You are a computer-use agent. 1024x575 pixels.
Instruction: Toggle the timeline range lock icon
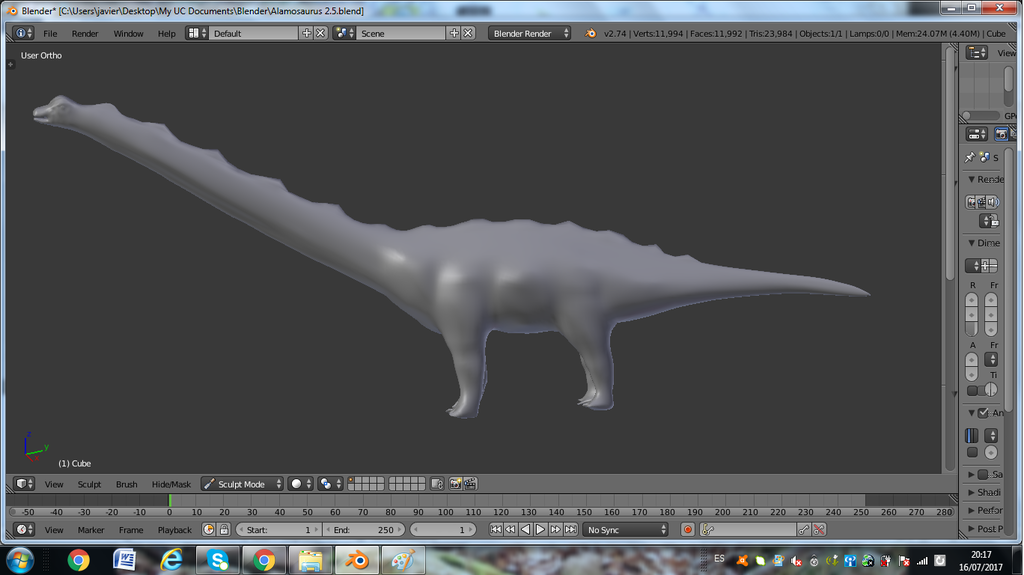pyautogui.click(x=224, y=529)
